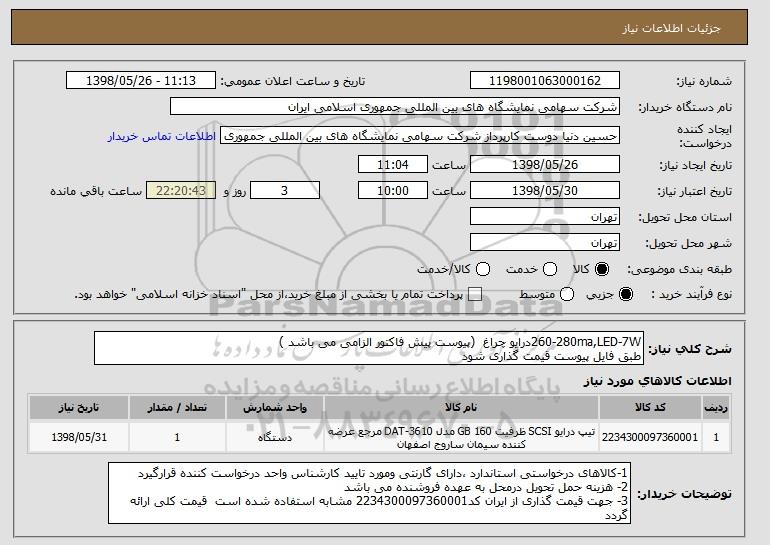This screenshot has width=770, height=545.
Task: Choose the متوسط purchase process option
Action: pyautogui.click(x=567, y=294)
